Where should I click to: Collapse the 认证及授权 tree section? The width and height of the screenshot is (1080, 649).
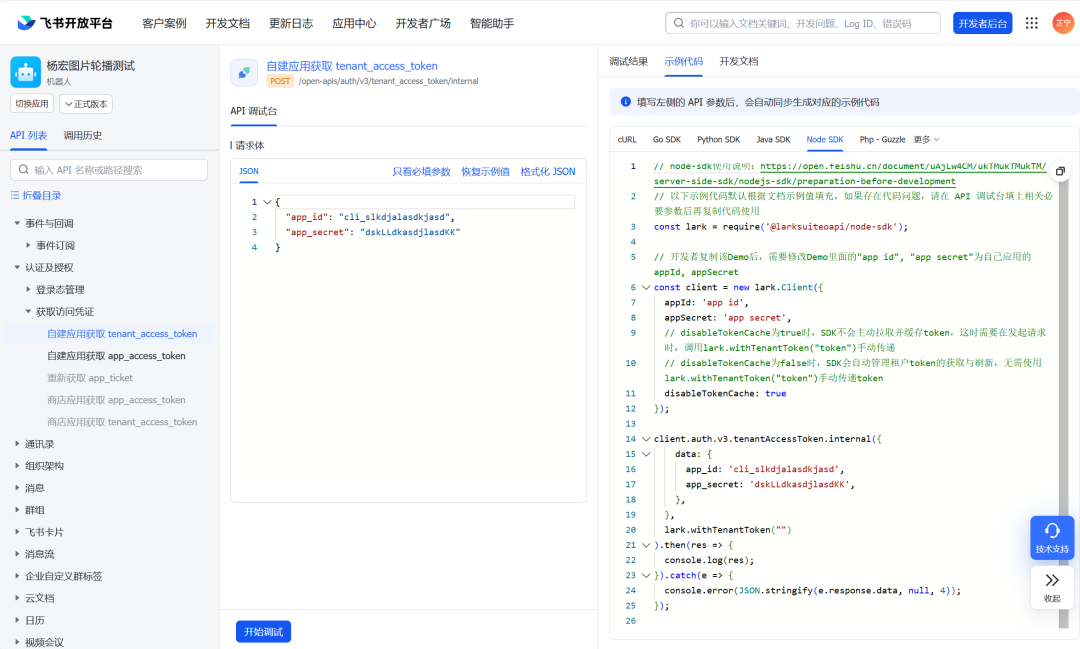[x=17, y=268]
